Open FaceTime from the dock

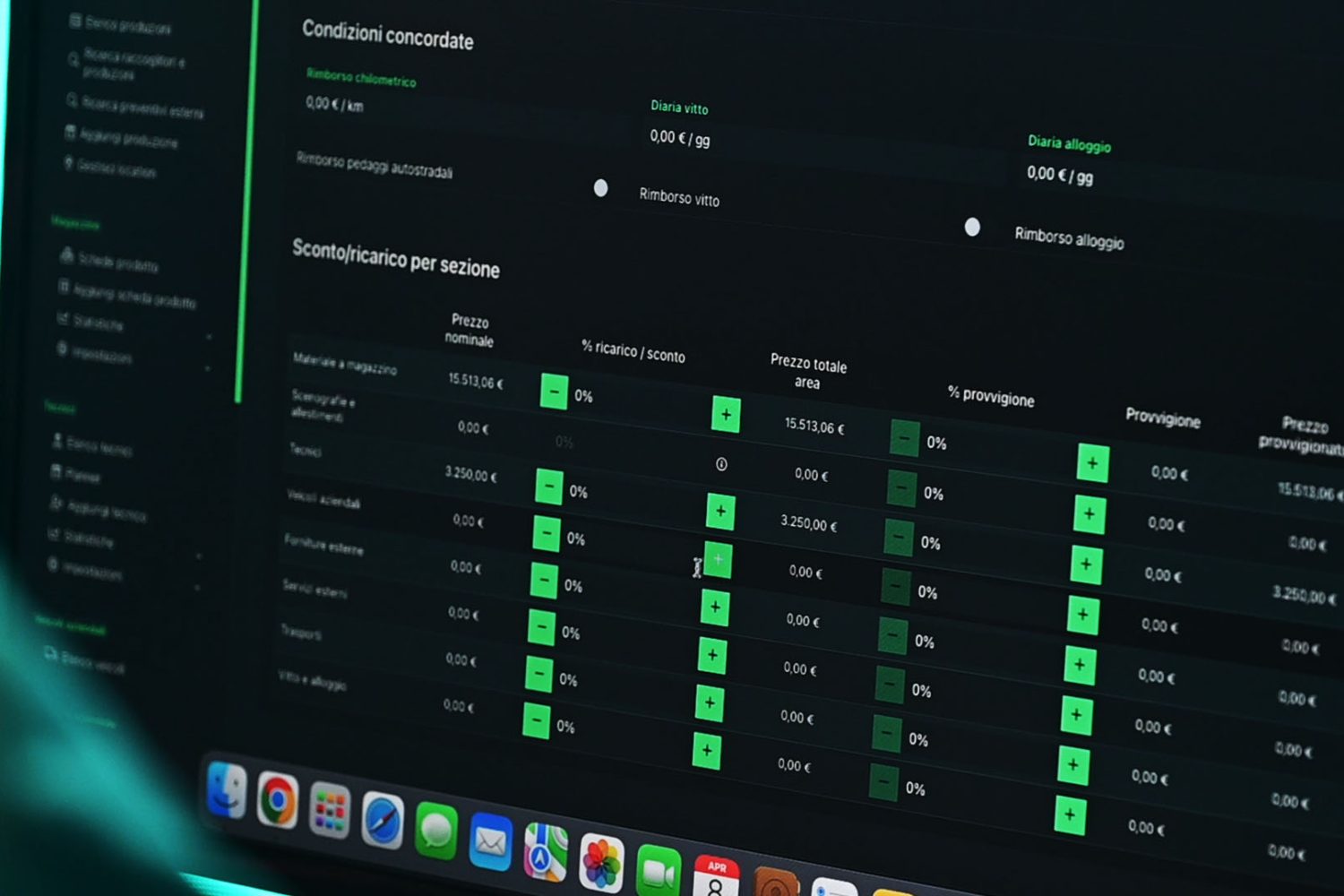[x=659, y=871]
